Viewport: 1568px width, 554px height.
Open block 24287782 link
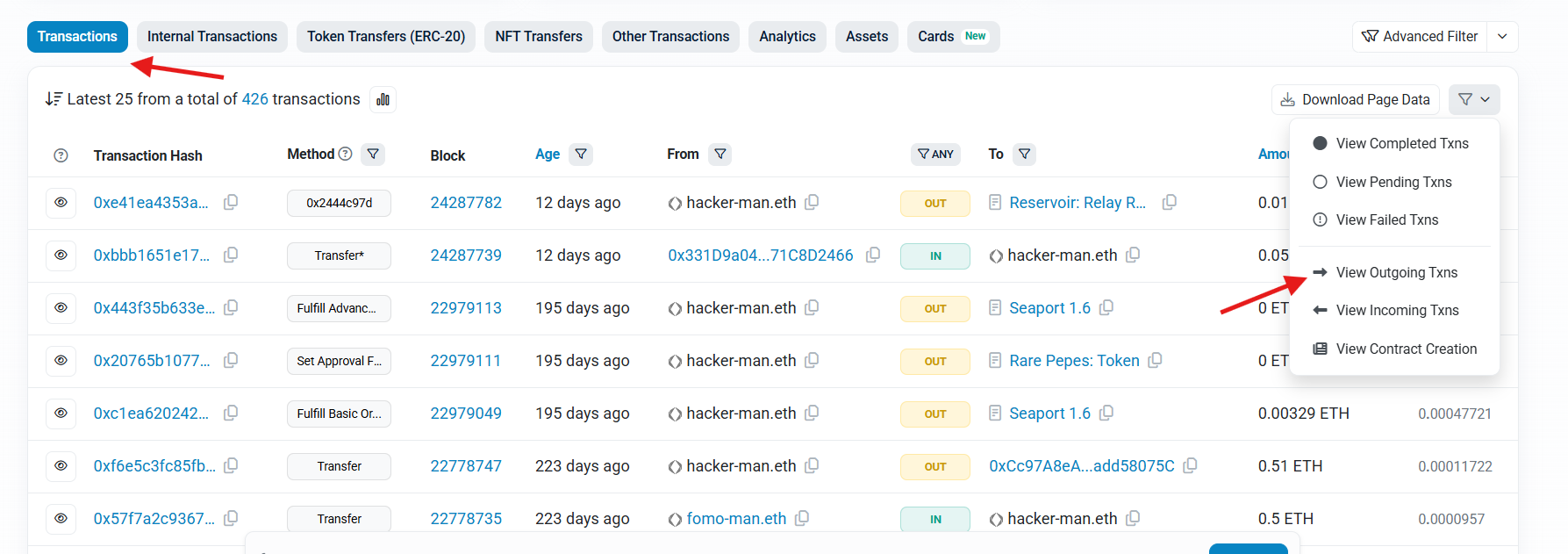click(x=466, y=203)
